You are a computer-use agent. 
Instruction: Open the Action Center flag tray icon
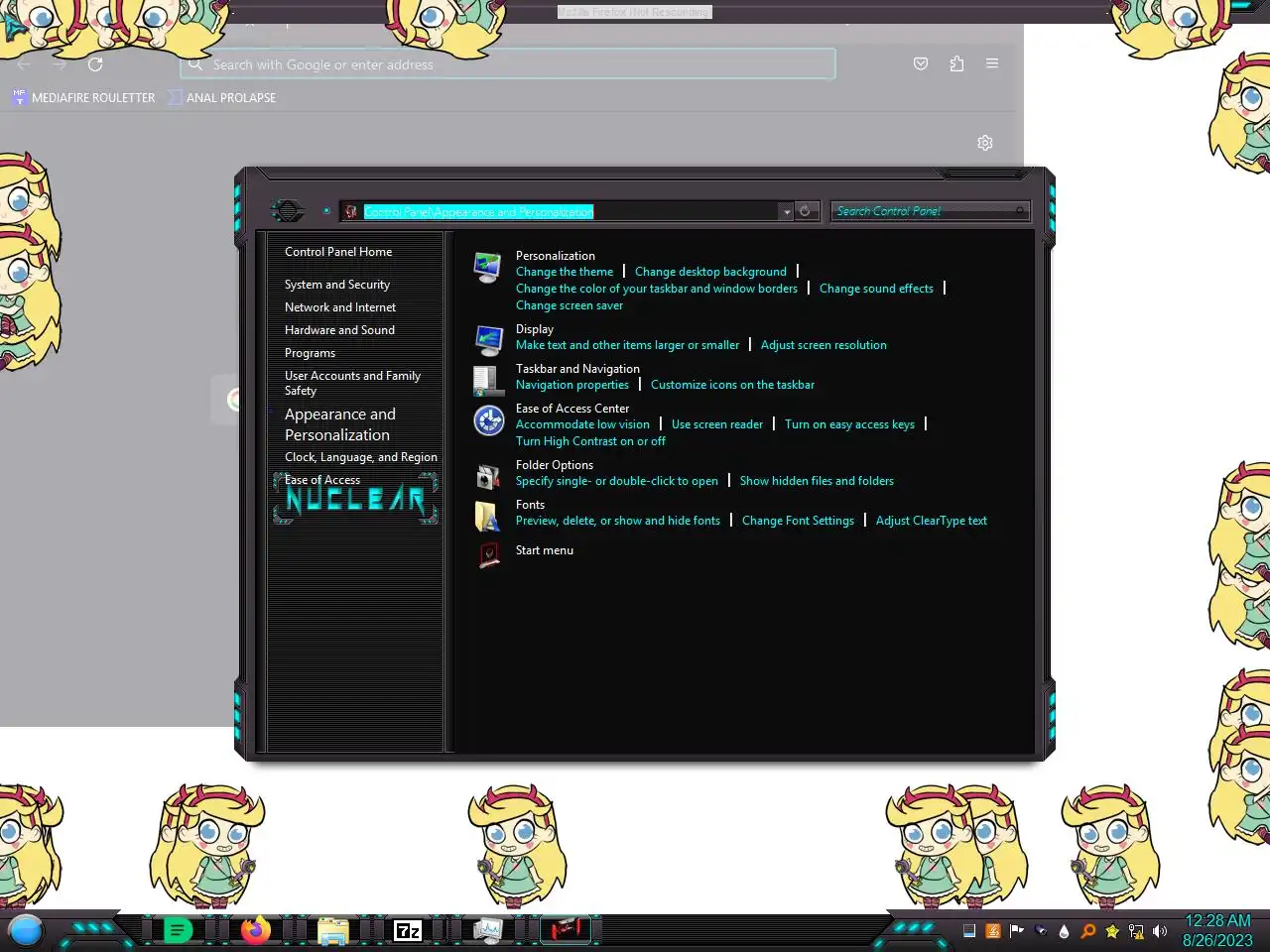[x=1017, y=931]
